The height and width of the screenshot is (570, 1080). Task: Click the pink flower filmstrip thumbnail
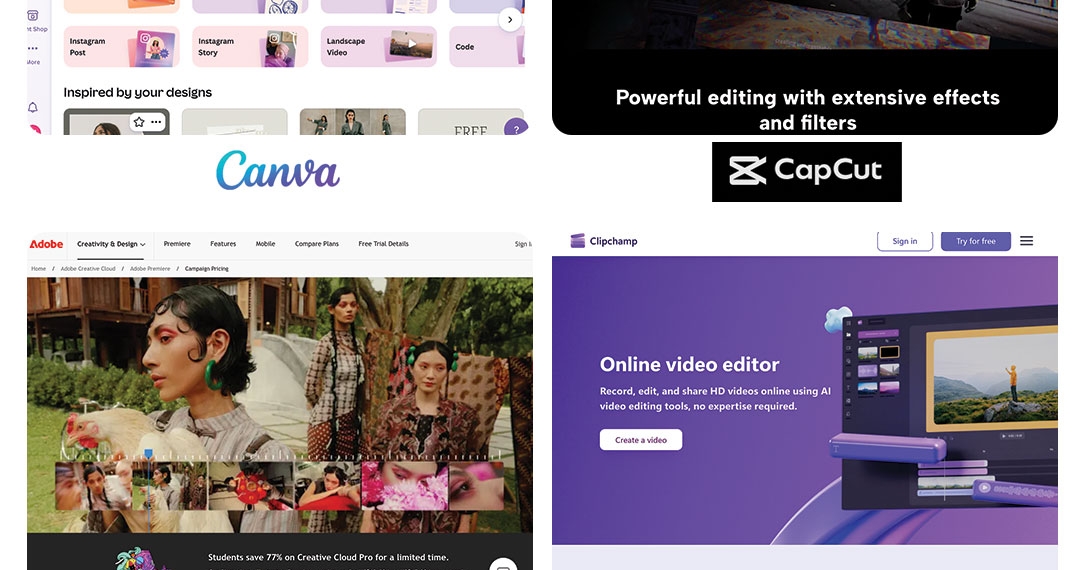(405, 486)
